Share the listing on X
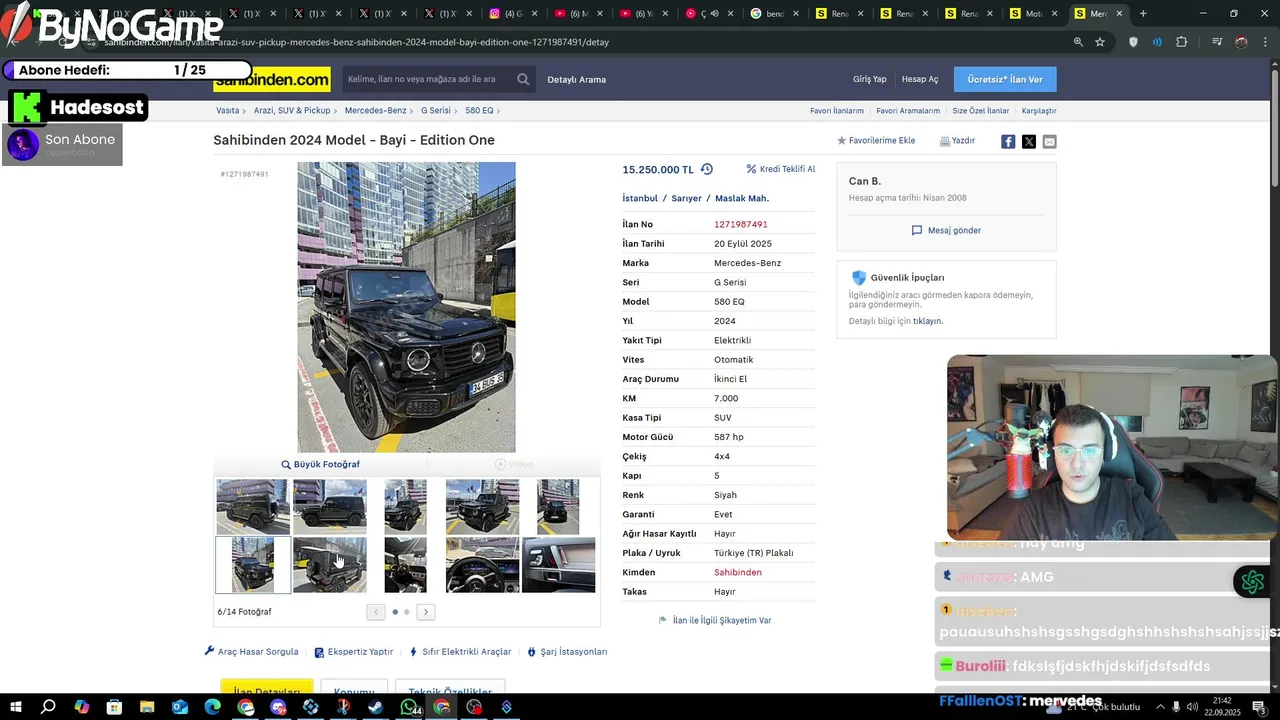 [x=1029, y=141]
